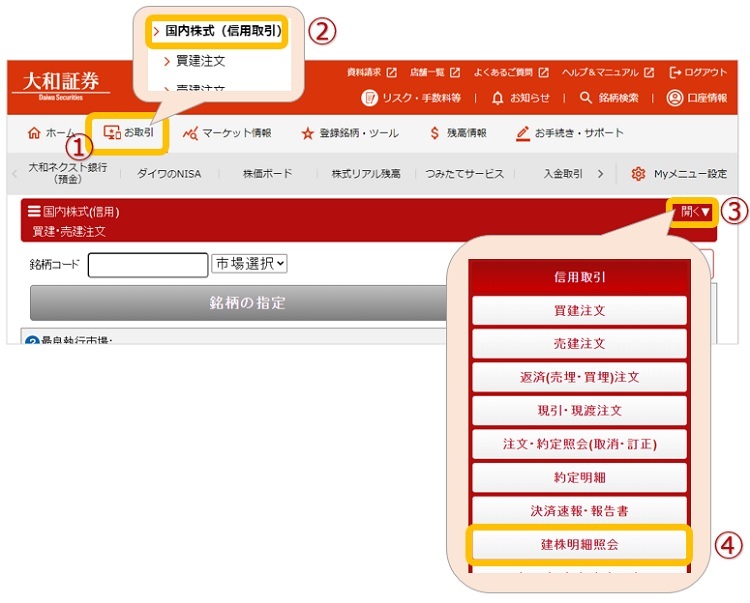Click the お知らせ bell icon
Screen dimensions: 750x603
tap(498, 97)
